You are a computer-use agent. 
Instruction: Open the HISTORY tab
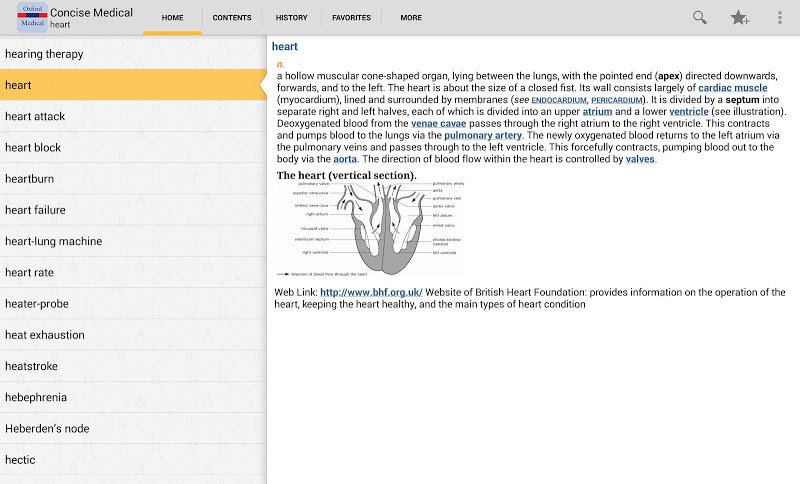tap(291, 18)
